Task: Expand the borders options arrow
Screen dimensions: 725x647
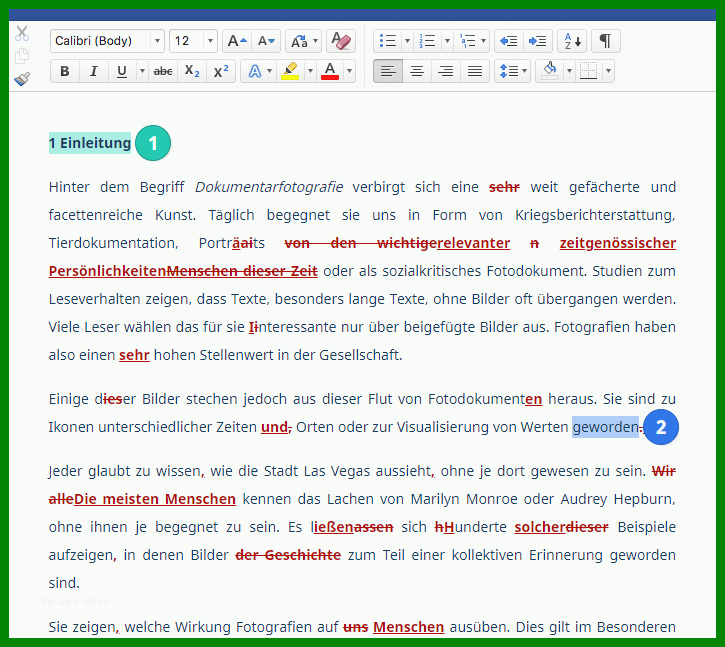Action: [x=608, y=71]
